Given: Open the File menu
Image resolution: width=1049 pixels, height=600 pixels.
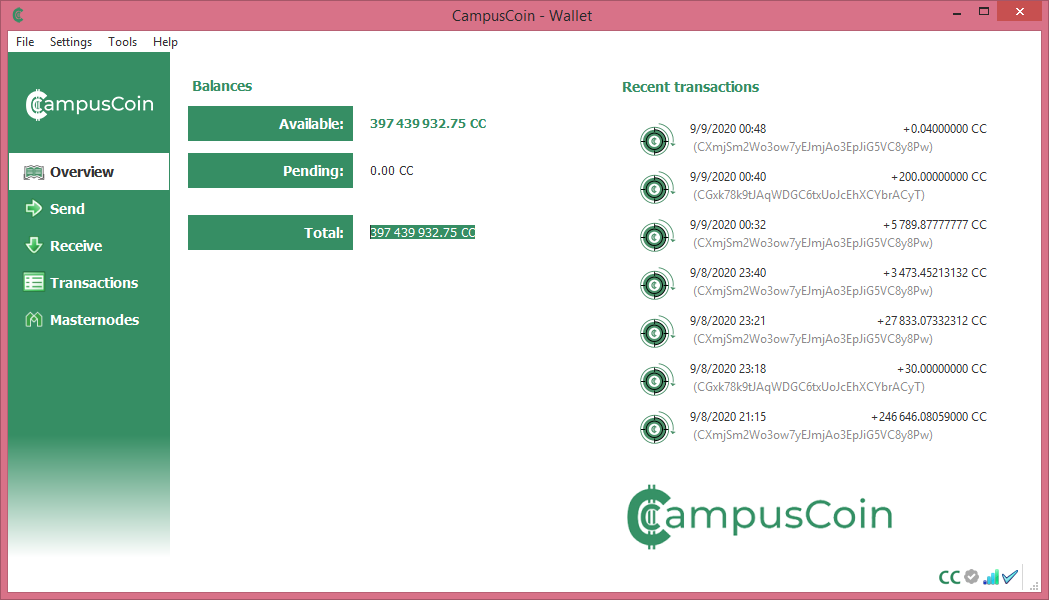Looking at the screenshot, I should pyautogui.click(x=25, y=41).
